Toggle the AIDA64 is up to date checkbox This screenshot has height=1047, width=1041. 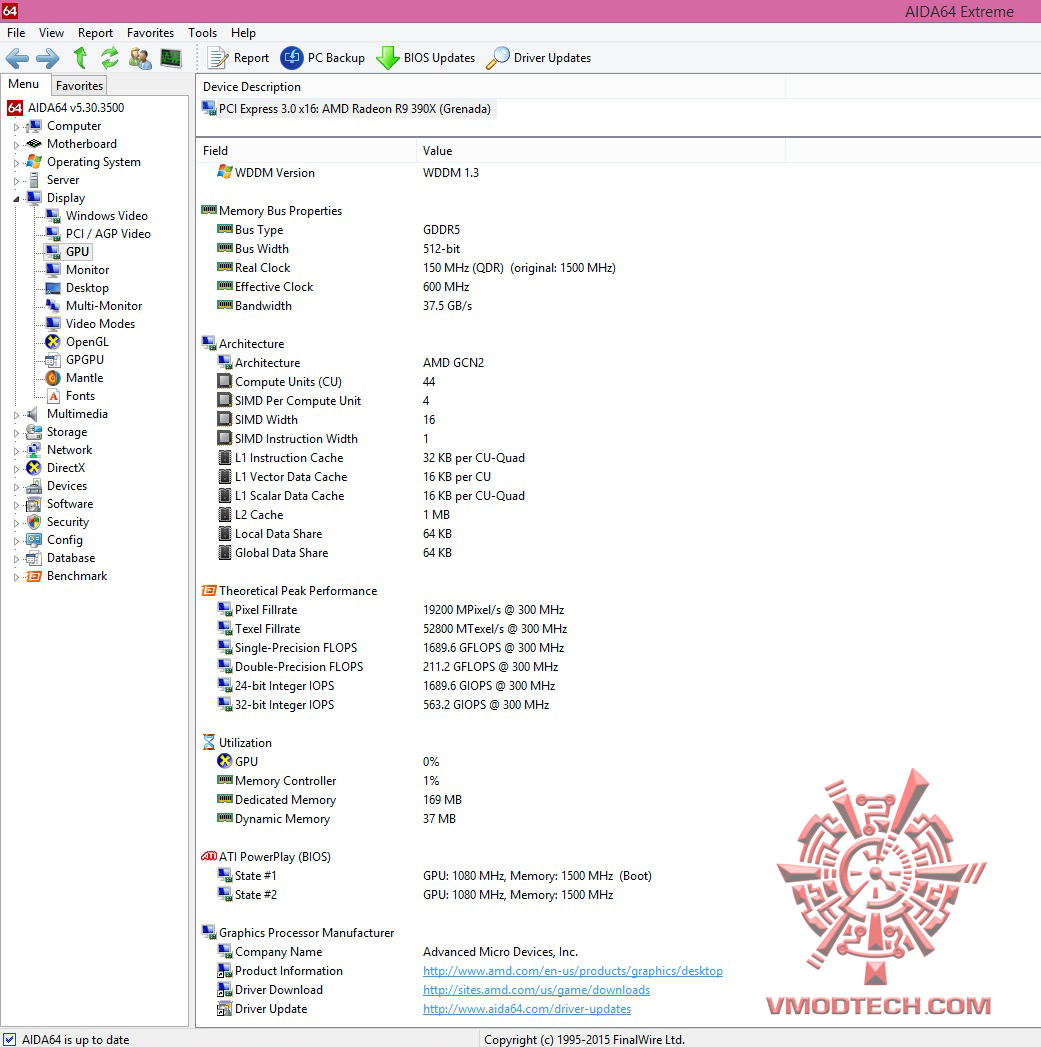pyautogui.click(x=9, y=1039)
